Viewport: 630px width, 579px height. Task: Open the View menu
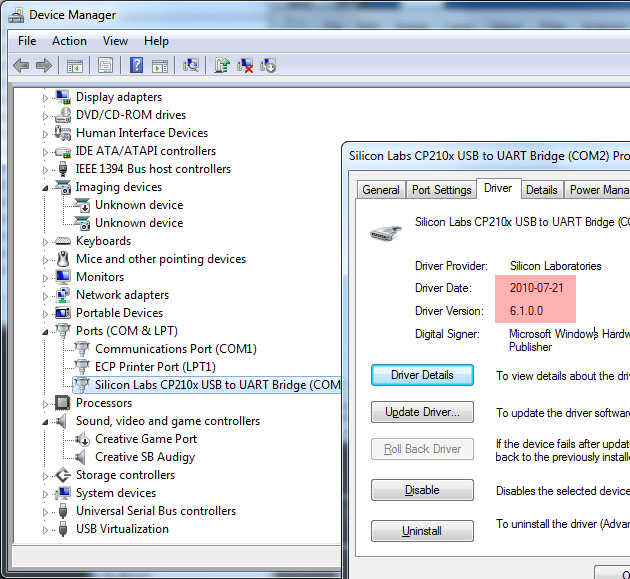(115, 41)
